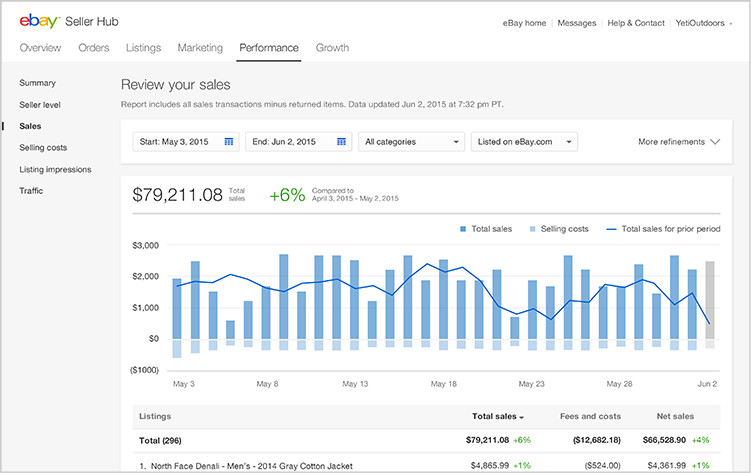Expand More refinements
This screenshot has height=473, width=751.
click(678, 142)
